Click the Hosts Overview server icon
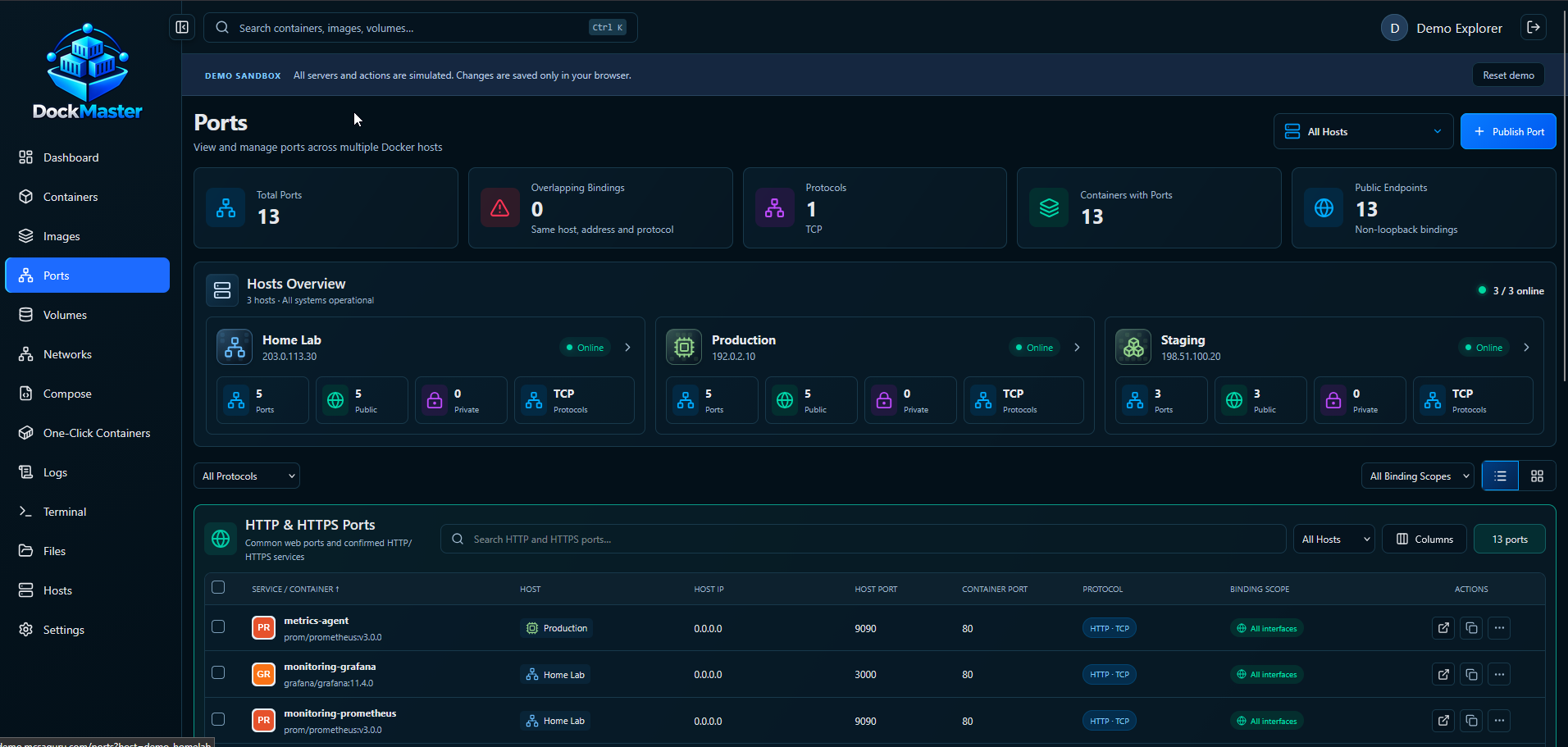Image resolution: width=1568 pixels, height=747 pixels. coord(222,290)
